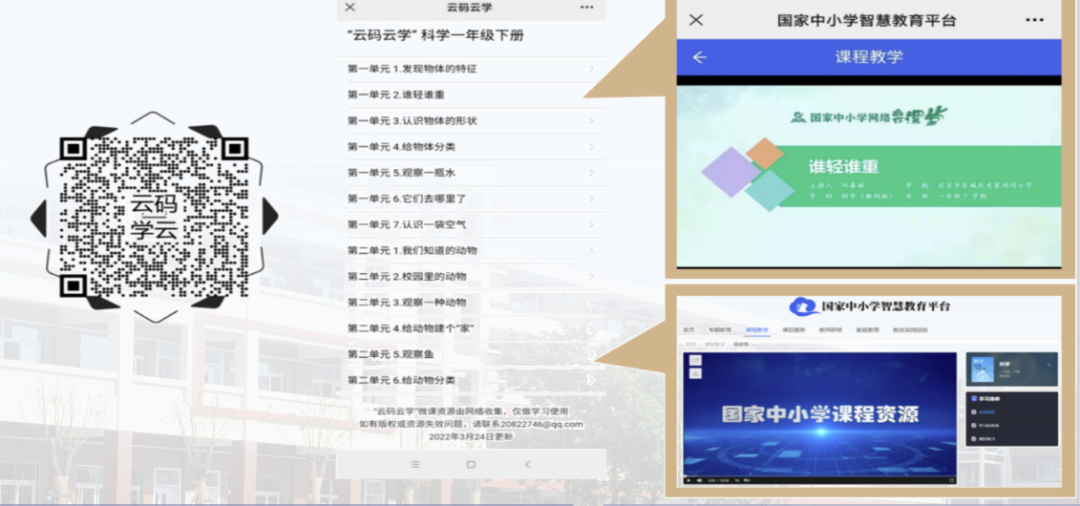Click the blue cloud platform logo
1080x506 pixels.
(804, 306)
